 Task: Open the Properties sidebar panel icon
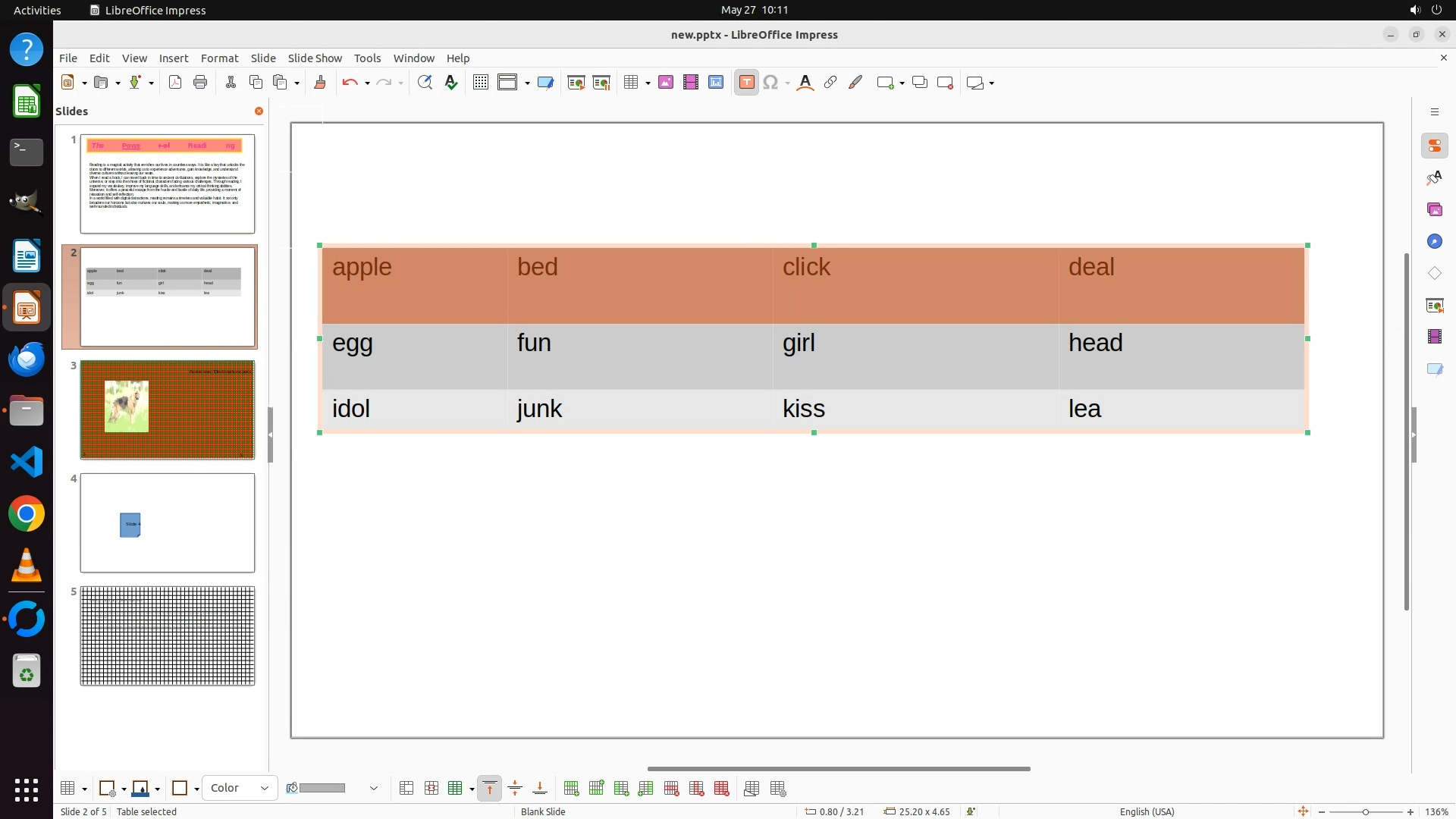1434,146
